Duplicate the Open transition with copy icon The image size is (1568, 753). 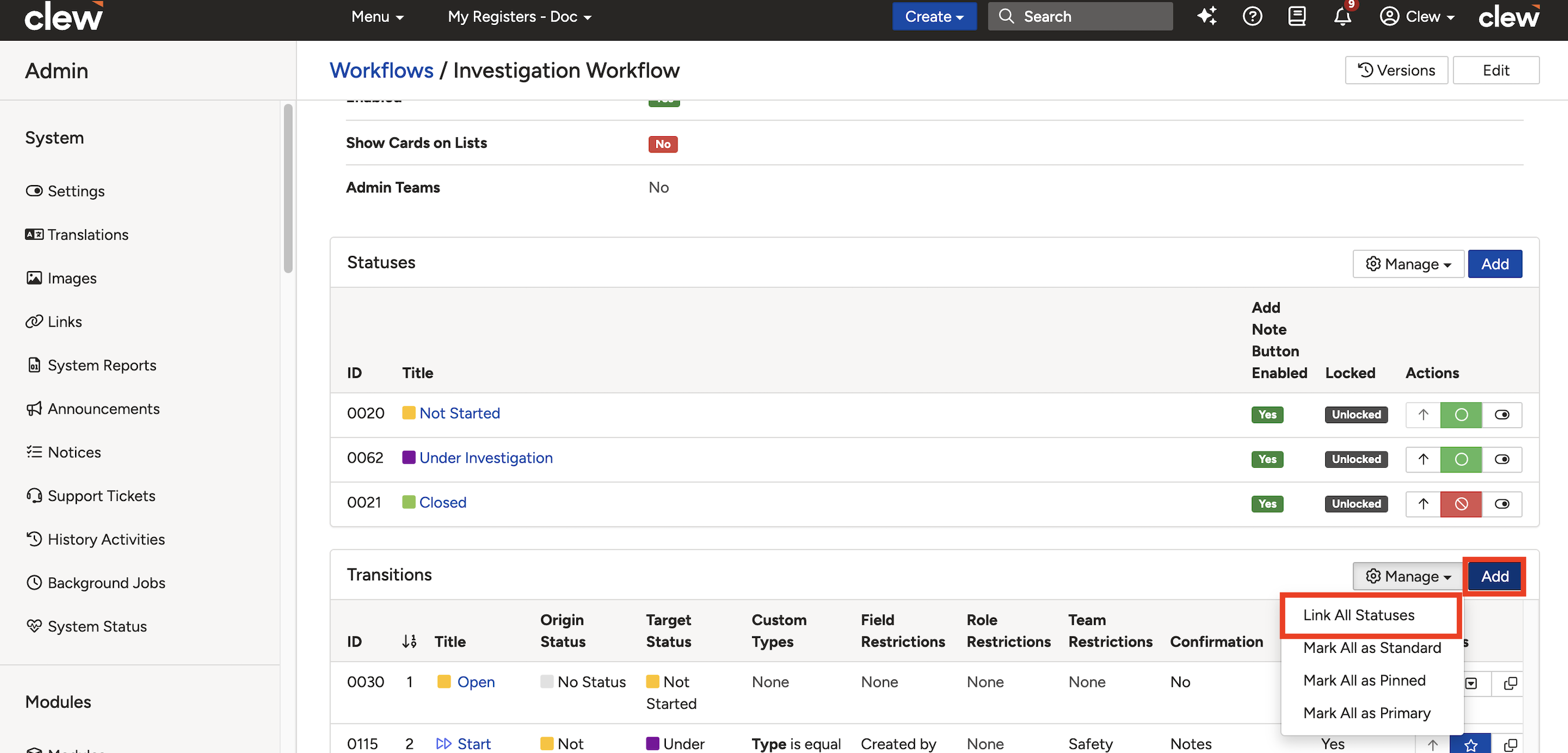coord(1510,684)
